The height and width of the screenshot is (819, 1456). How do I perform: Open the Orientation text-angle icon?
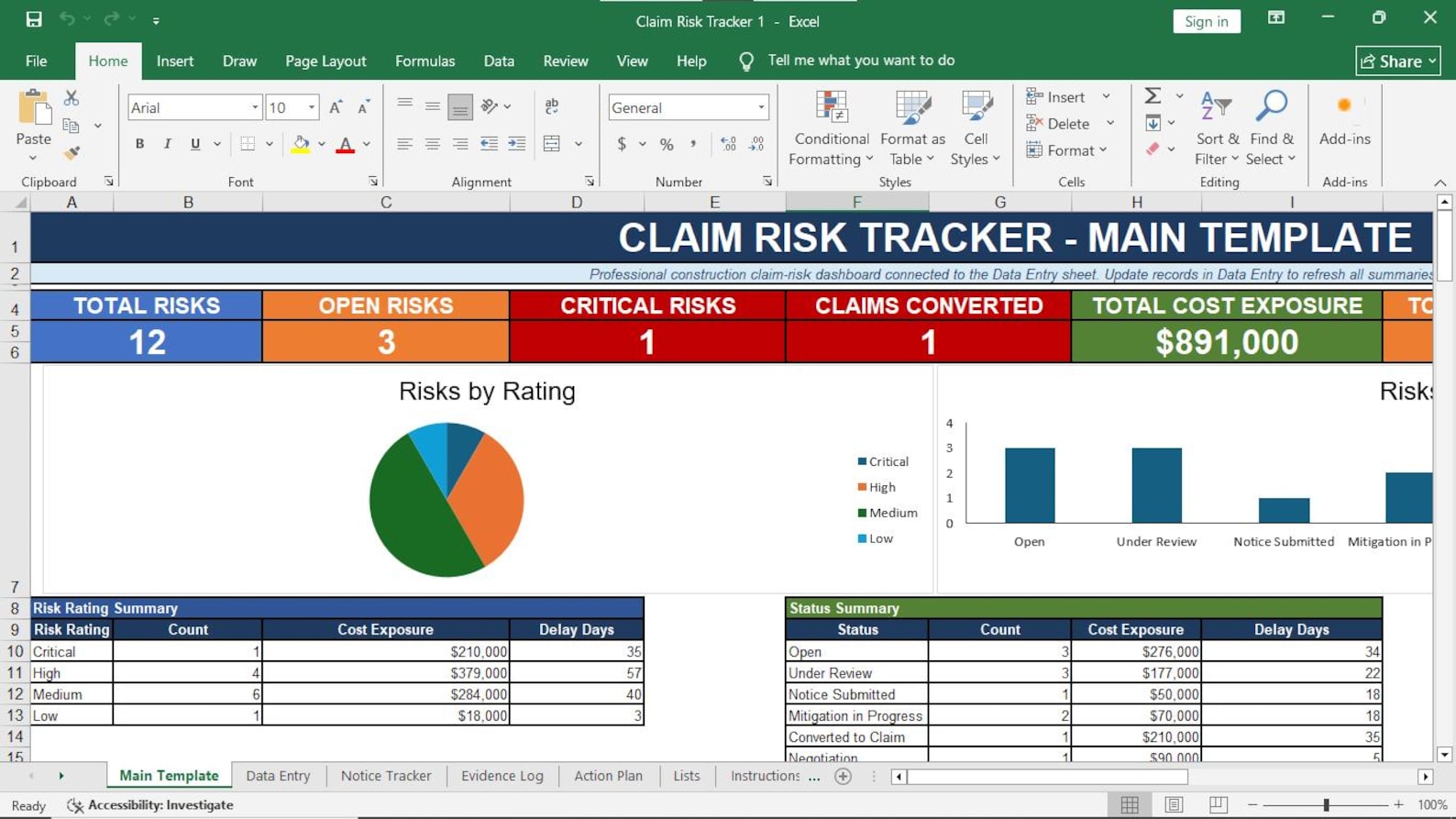[490, 106]
